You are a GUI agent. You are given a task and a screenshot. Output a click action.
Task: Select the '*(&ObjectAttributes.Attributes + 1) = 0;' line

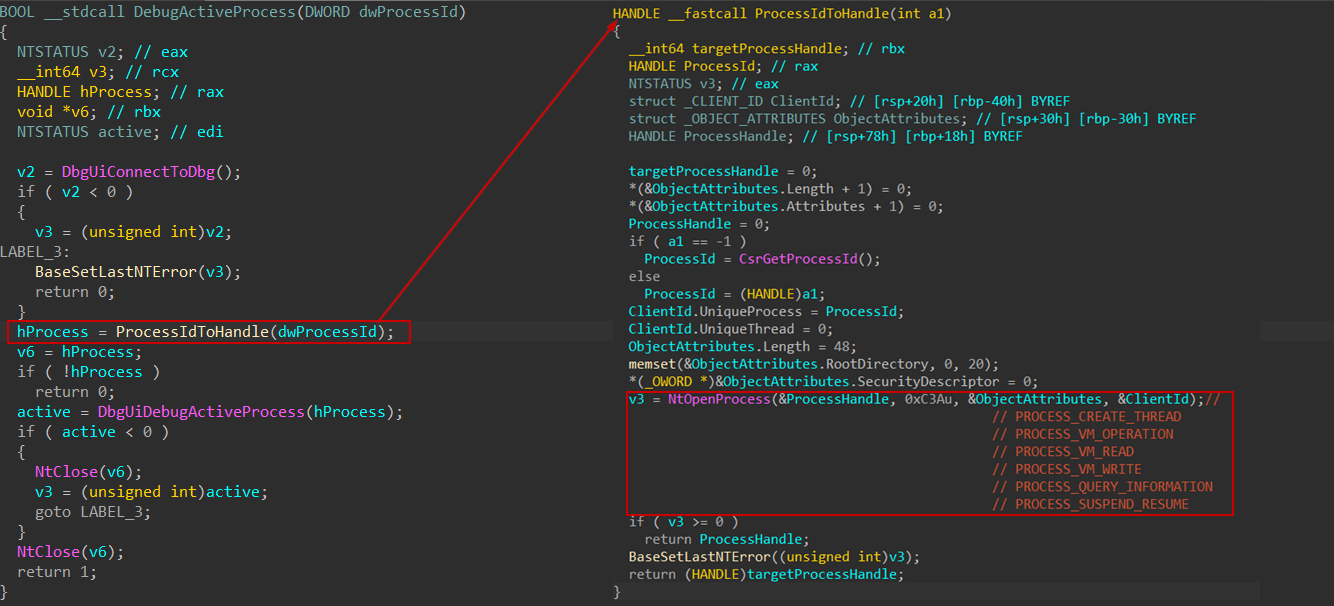point(786,206)
